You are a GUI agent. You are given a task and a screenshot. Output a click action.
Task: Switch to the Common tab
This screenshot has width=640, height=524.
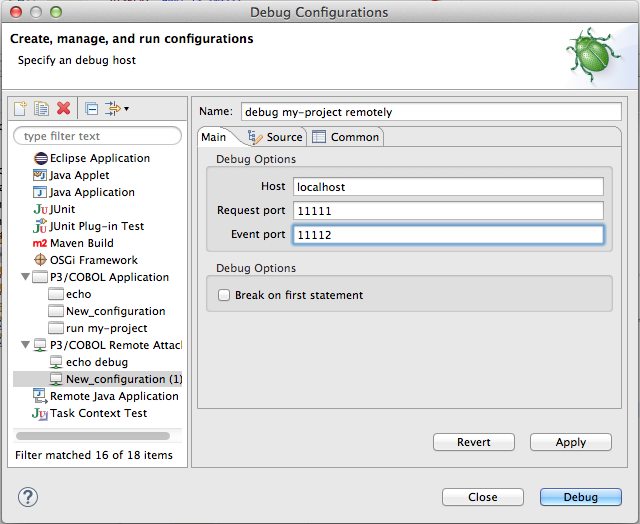pyautogui.click(x=346, y=137)
